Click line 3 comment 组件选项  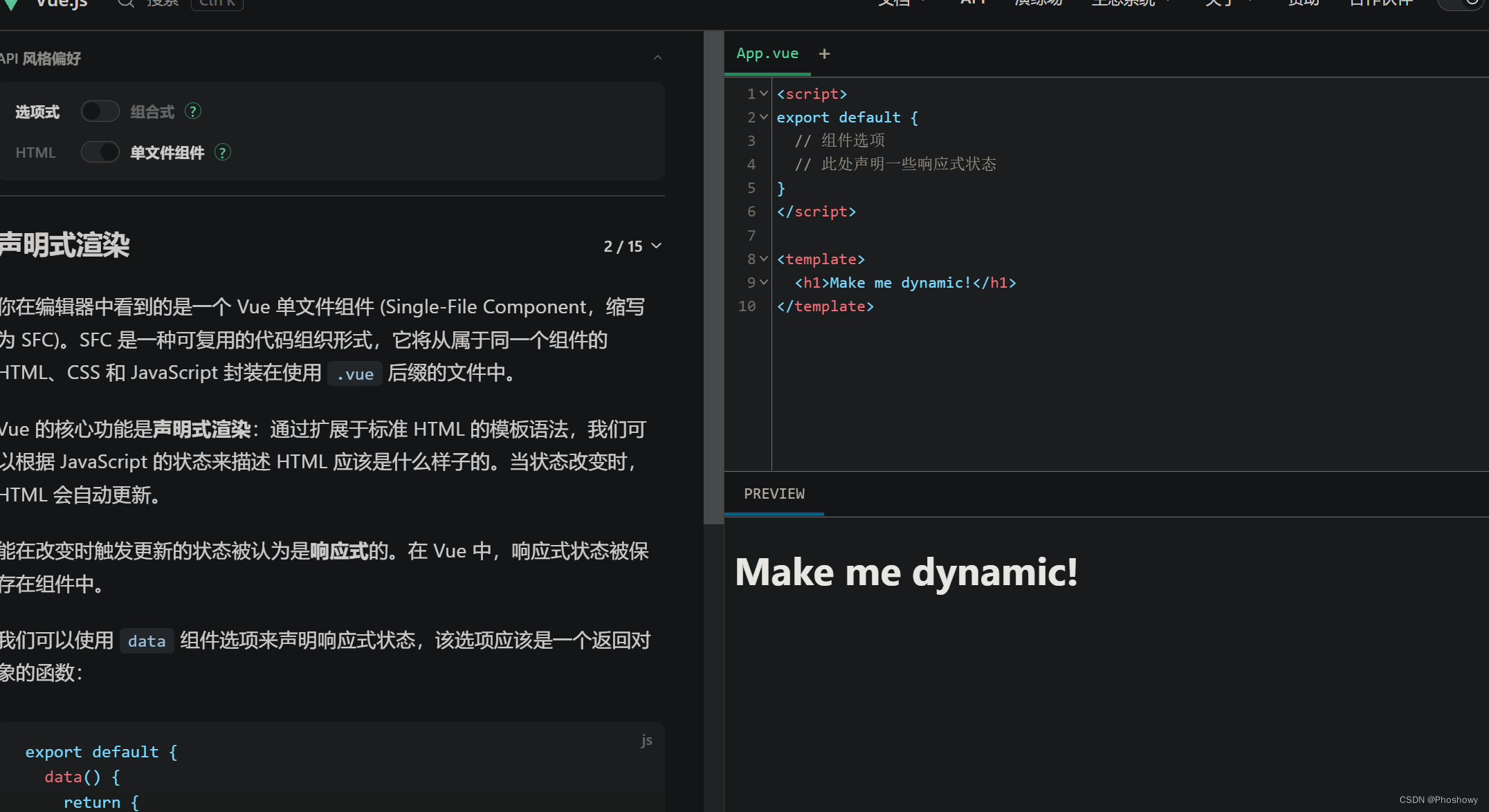[839, 141]
